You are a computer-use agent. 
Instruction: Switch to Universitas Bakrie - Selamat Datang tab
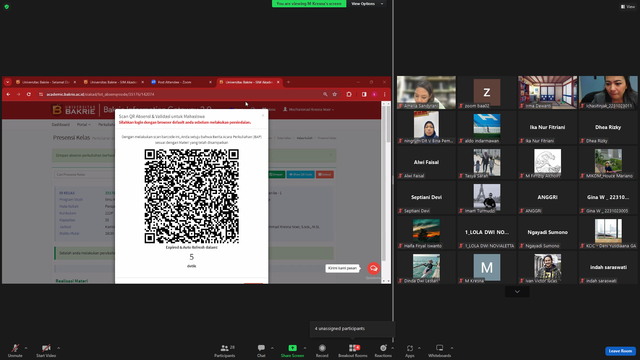46,82
